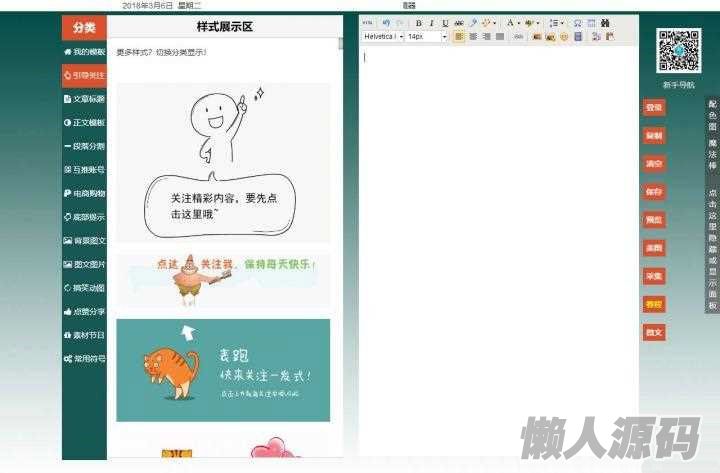Click inside the blank editor text area
Screen dimensions: 720x473
[x=499, y=252]
